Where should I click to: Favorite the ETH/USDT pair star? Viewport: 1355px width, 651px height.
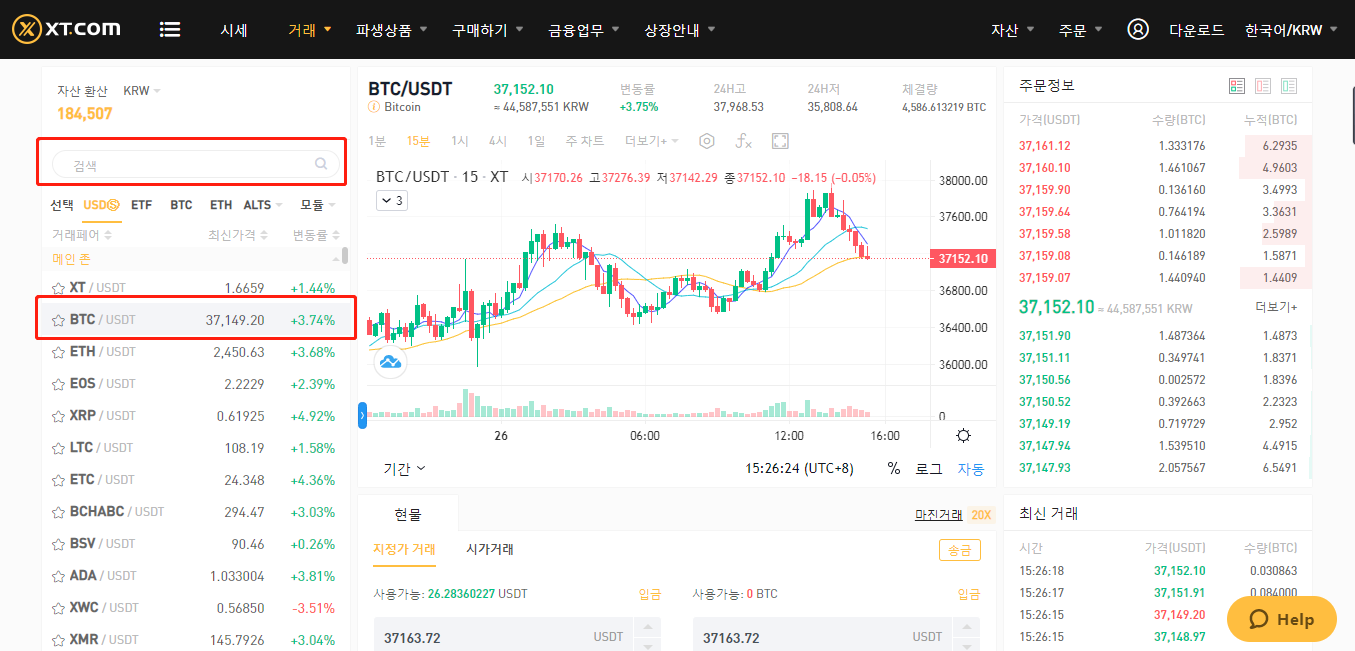coord(58,352)
